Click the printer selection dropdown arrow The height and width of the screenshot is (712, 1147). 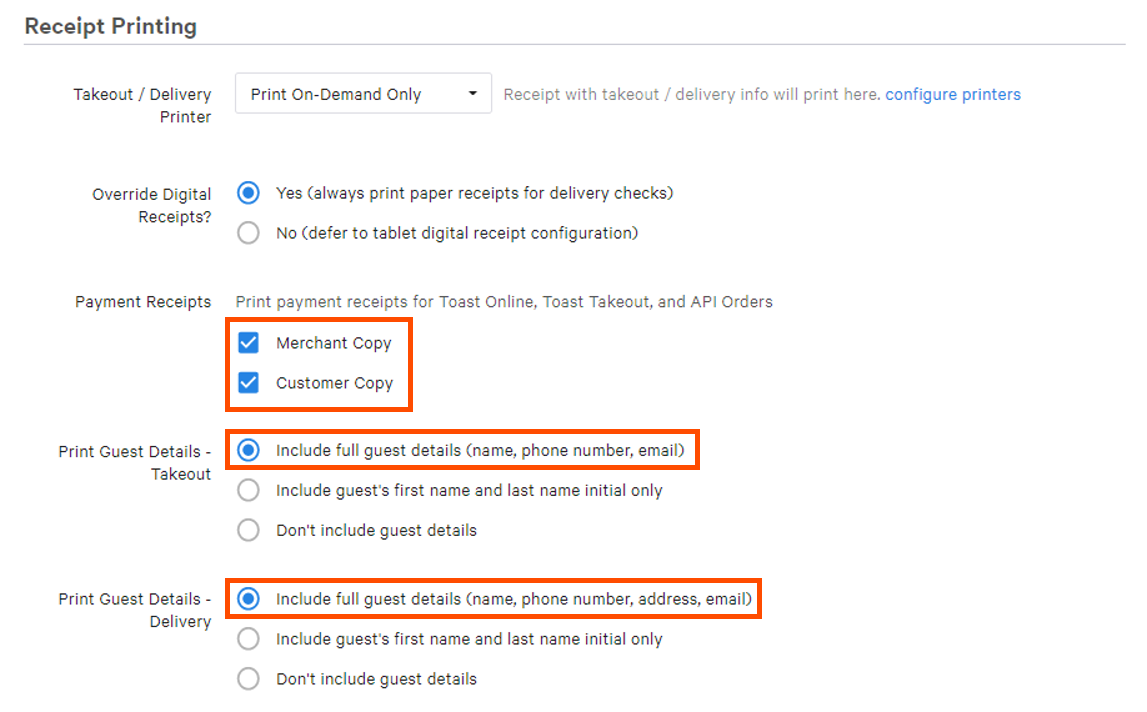[473, 92]
